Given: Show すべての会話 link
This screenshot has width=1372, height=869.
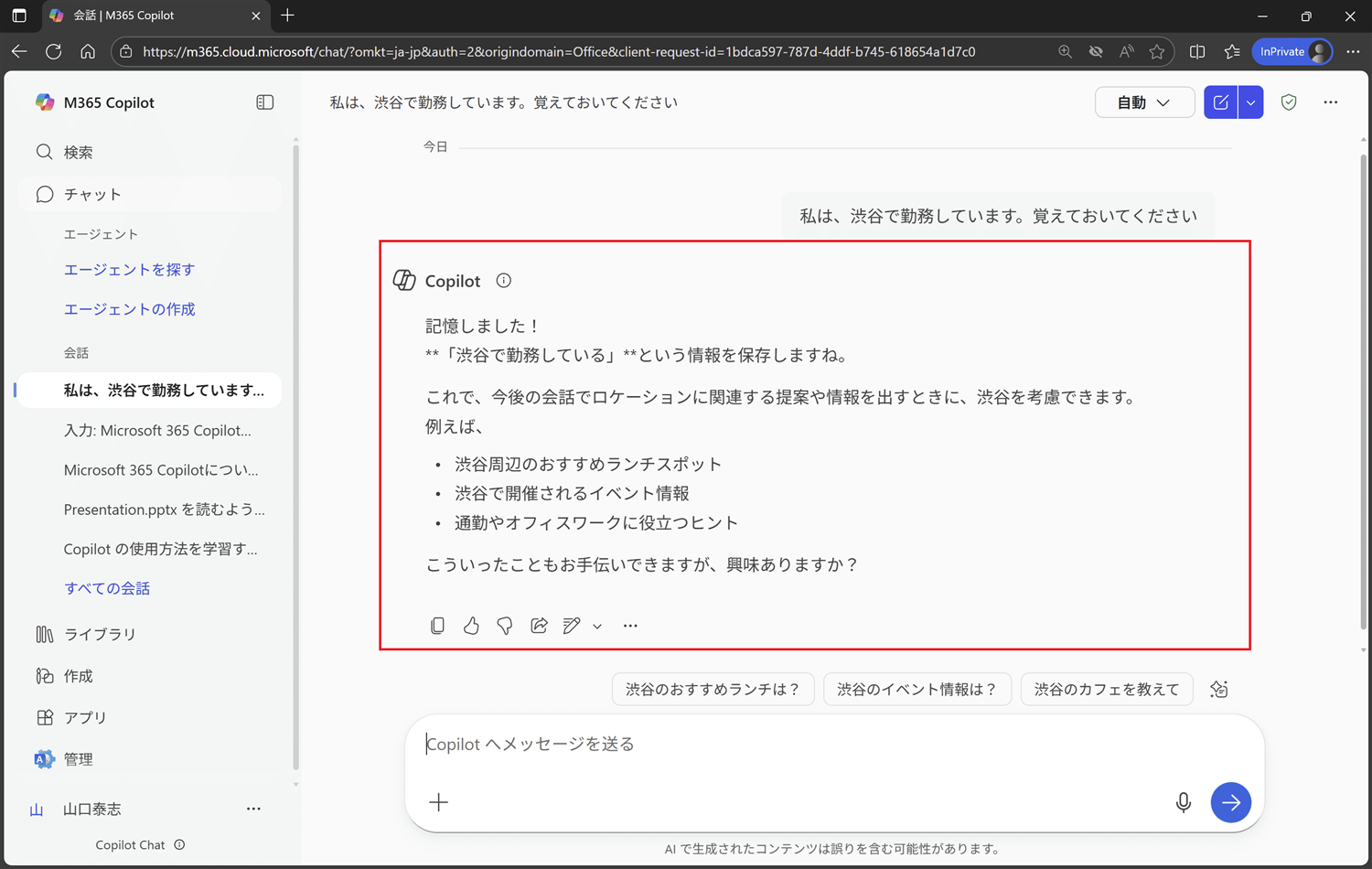Looking at the screenshot, I should pyautogui.click(x=107, y=588).
